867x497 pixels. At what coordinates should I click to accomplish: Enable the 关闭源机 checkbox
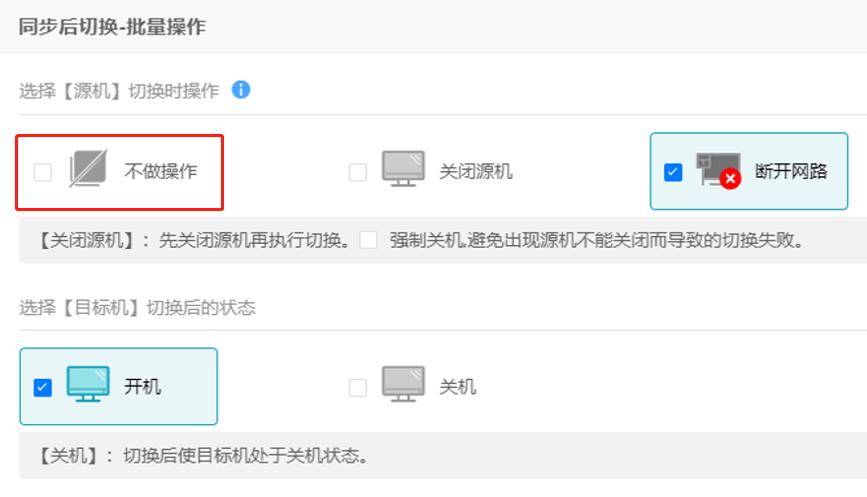point(358,172)
